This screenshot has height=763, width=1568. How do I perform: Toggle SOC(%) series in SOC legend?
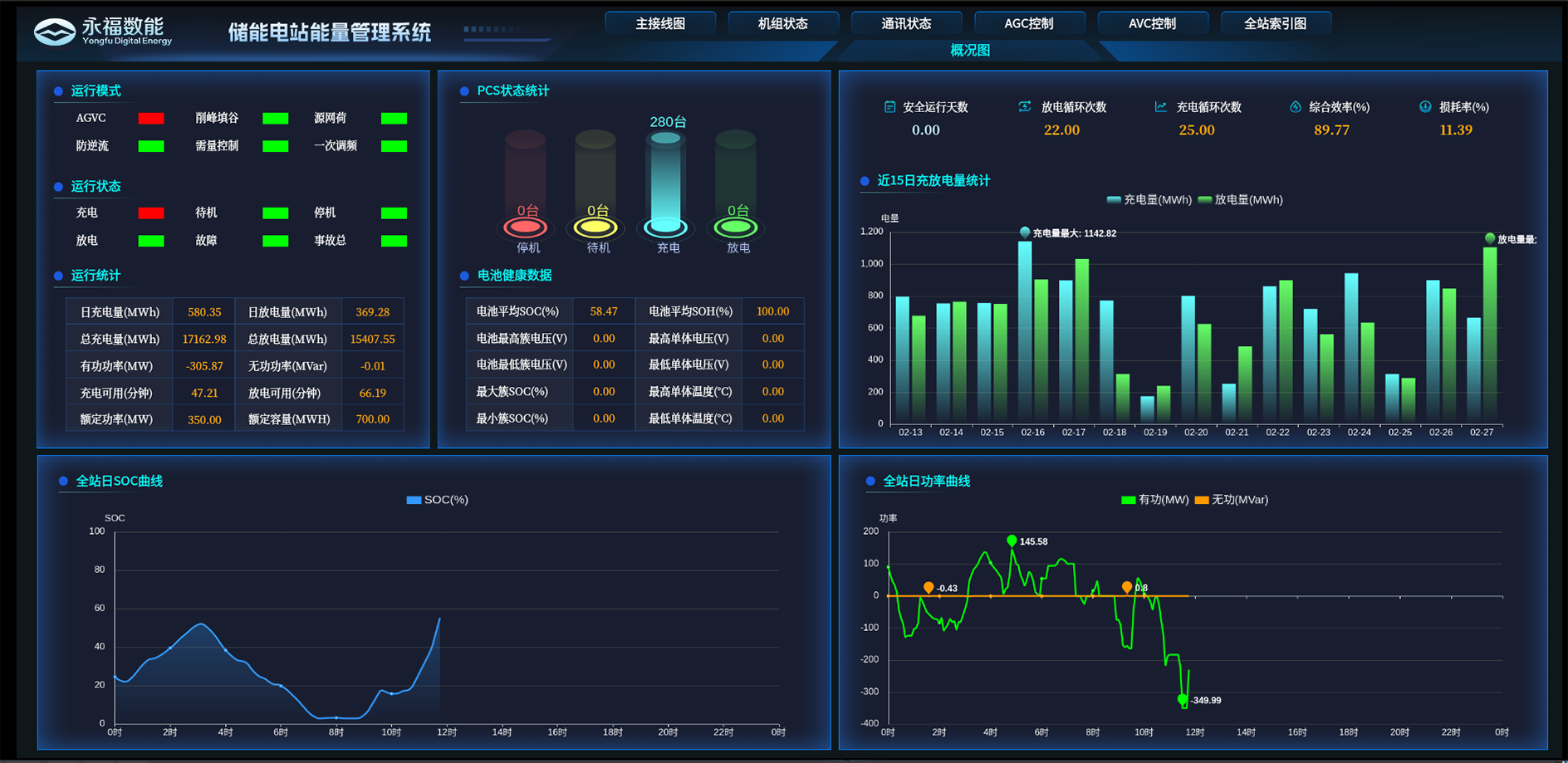[437, 500]
